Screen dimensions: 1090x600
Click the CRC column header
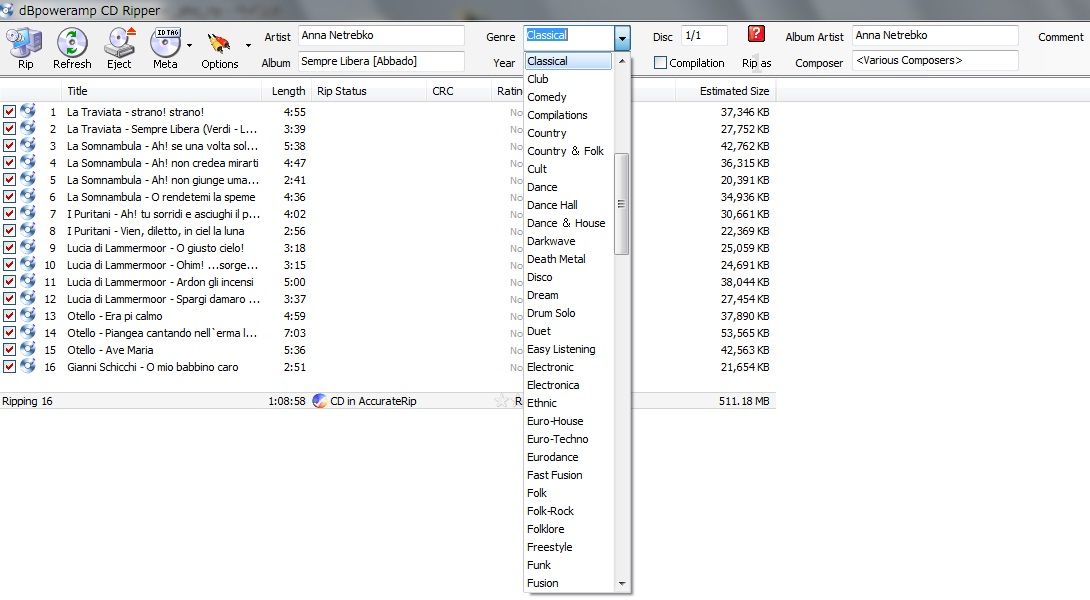click(x=459, y=91)
